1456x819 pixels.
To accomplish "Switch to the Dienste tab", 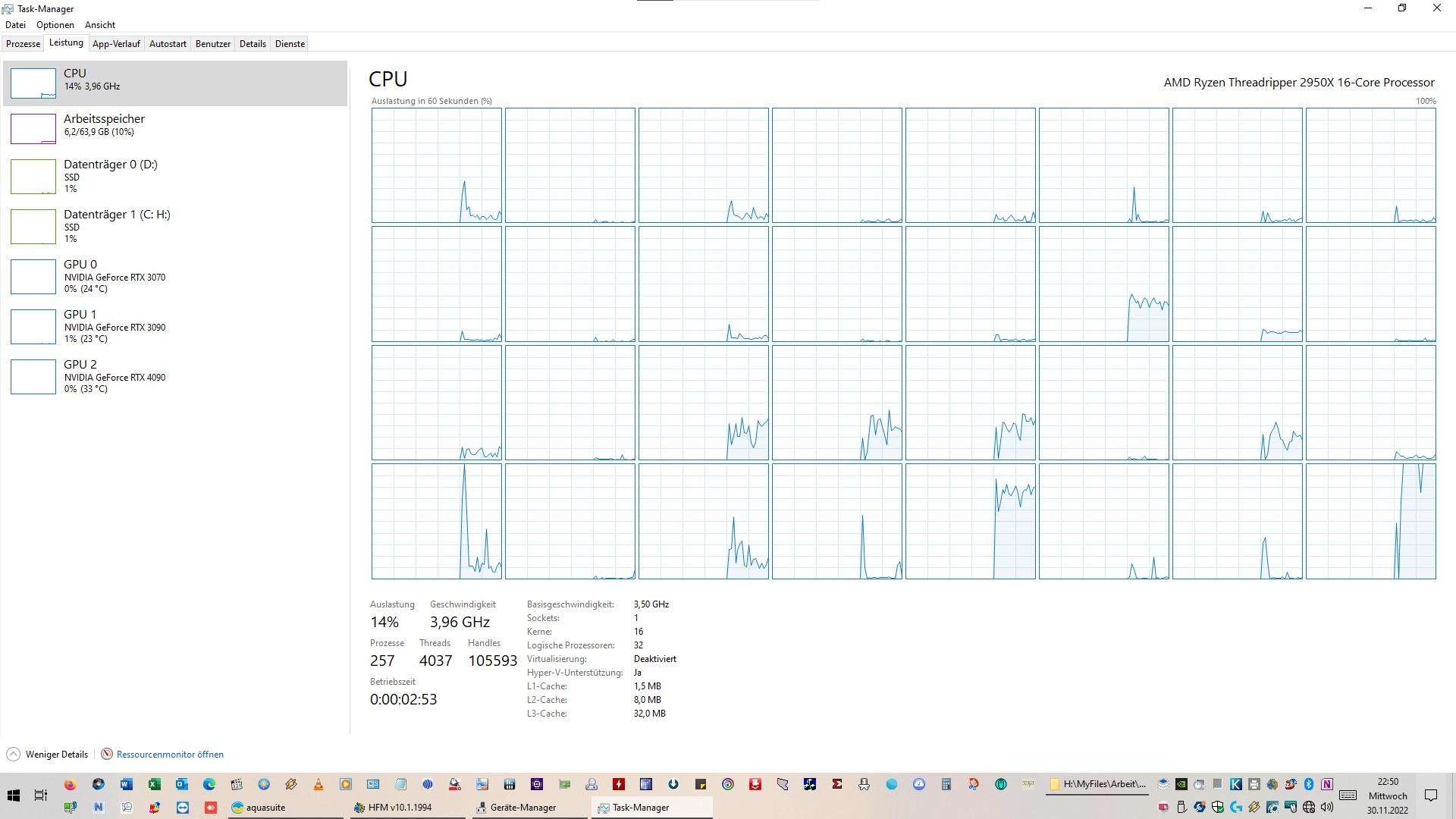I will 290,44.
